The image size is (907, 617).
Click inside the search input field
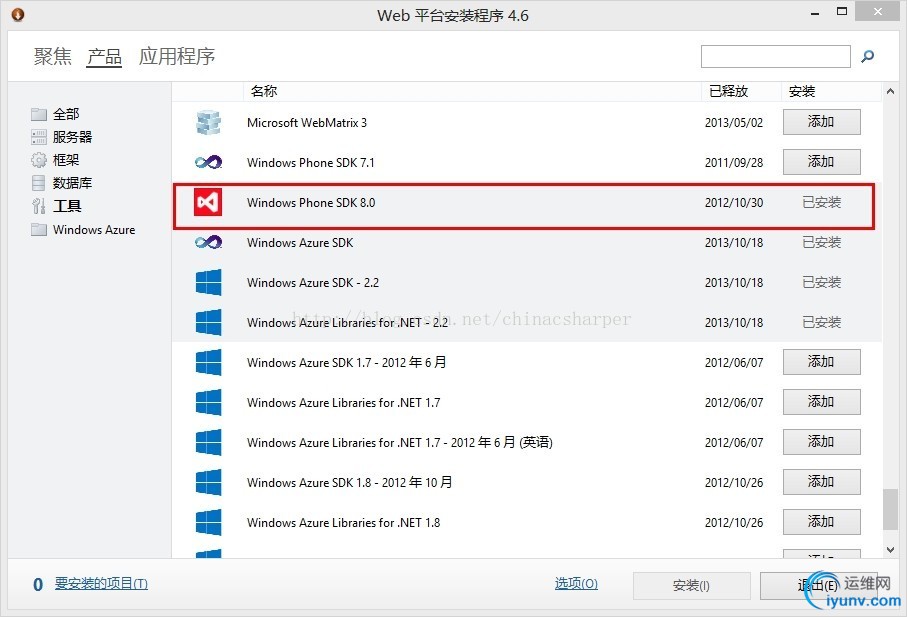coord(775,56)
